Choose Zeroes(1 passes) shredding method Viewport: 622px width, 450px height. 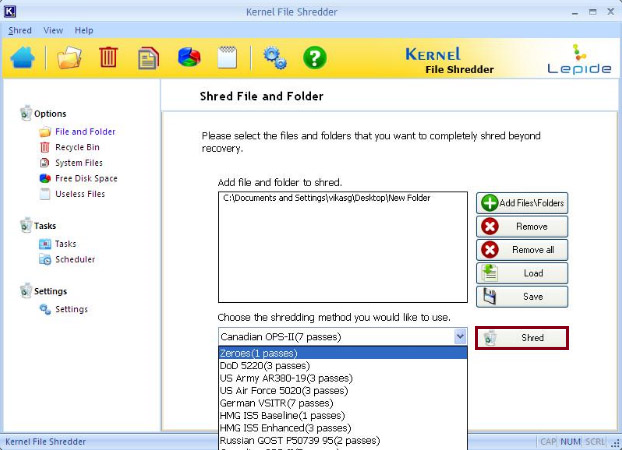click(x=343, y=353)
